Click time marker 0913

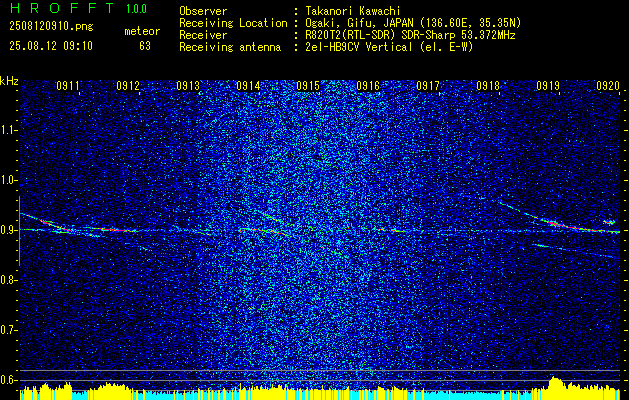click(188, 85)
